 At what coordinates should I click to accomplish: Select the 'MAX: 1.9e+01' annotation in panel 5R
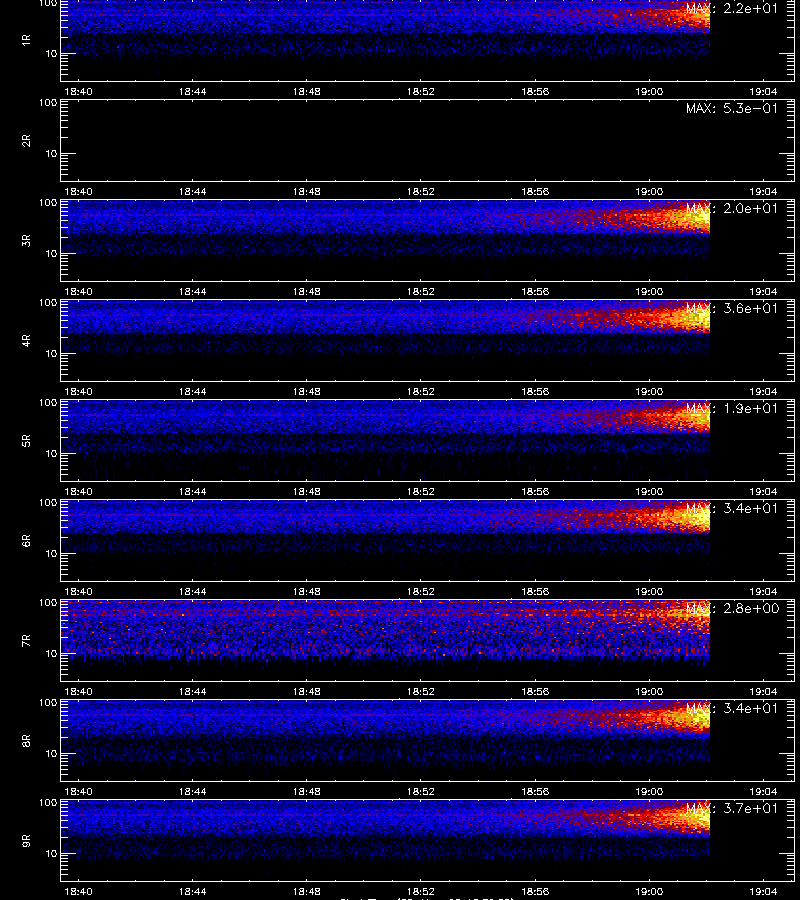[732, 408]
